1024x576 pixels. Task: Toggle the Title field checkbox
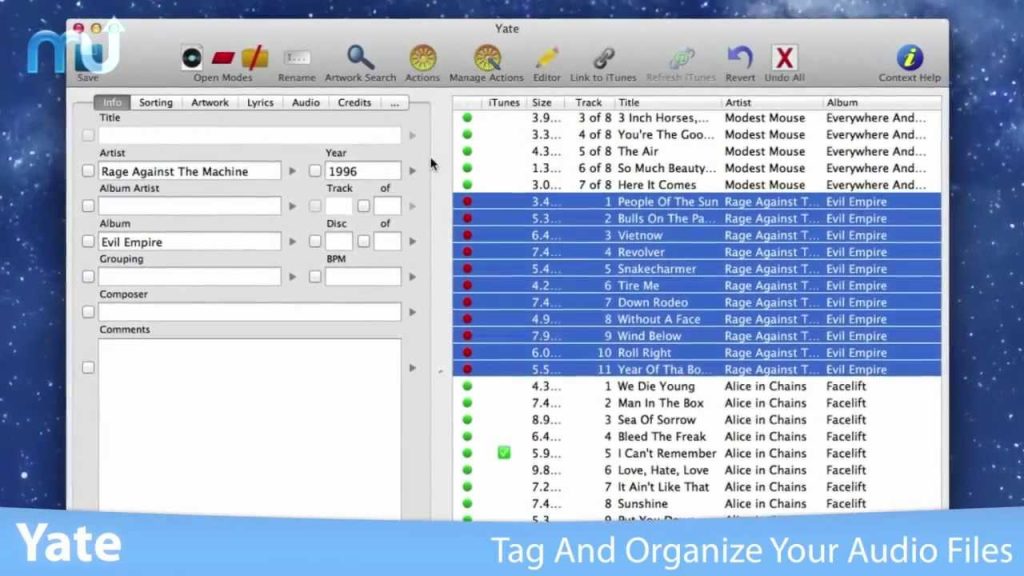click(88, 135)
